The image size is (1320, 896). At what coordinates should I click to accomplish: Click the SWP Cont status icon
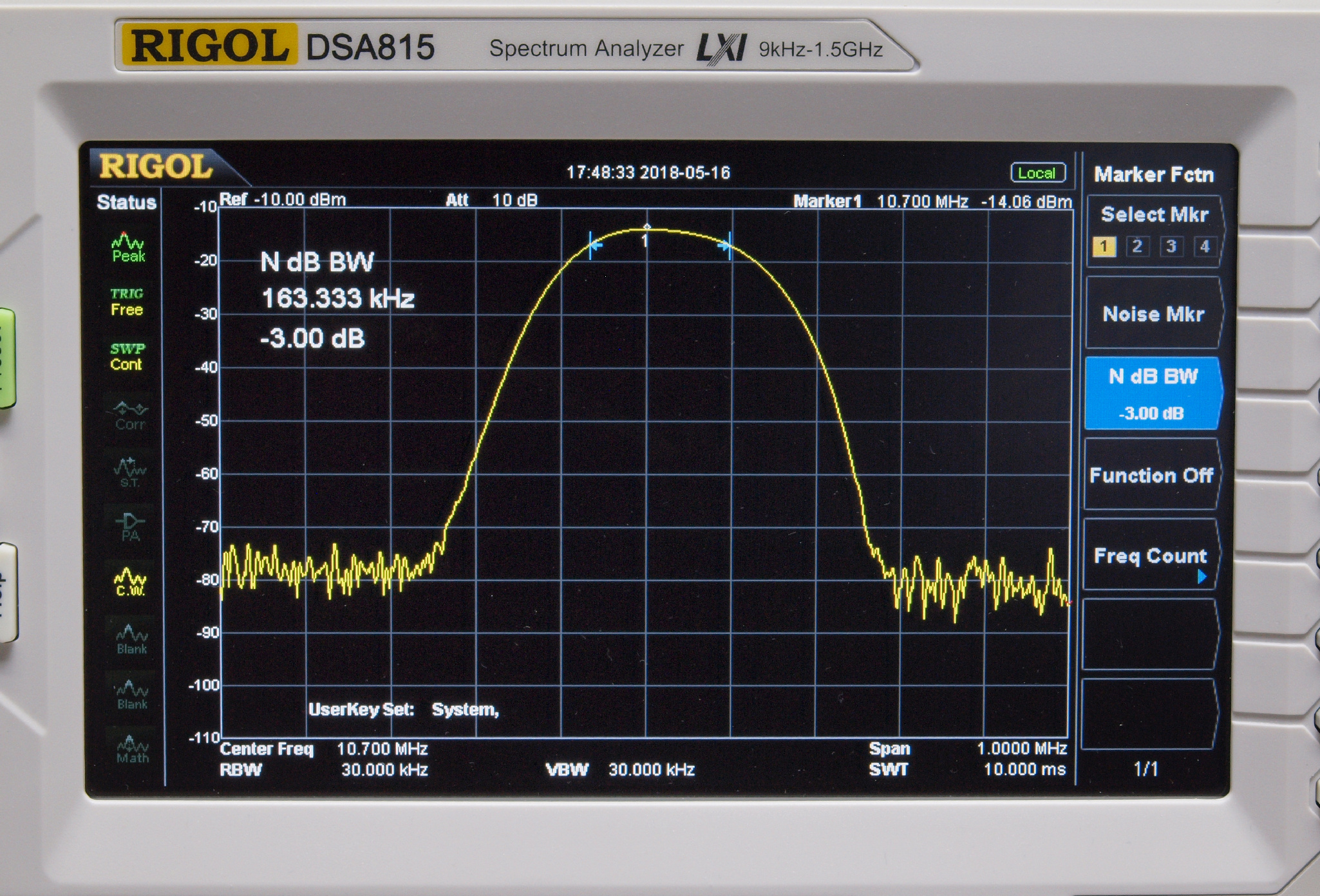point(127,357)
